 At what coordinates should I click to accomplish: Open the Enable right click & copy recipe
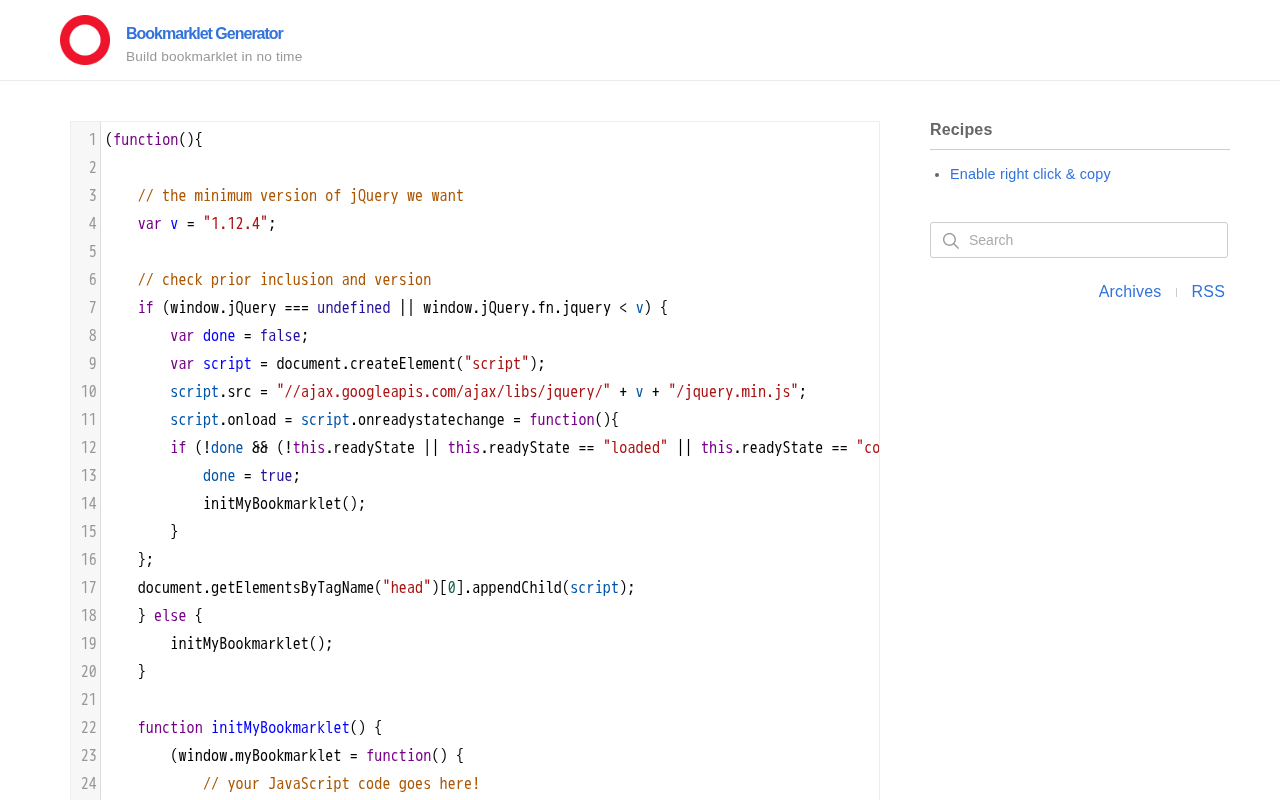point(1030,174)
